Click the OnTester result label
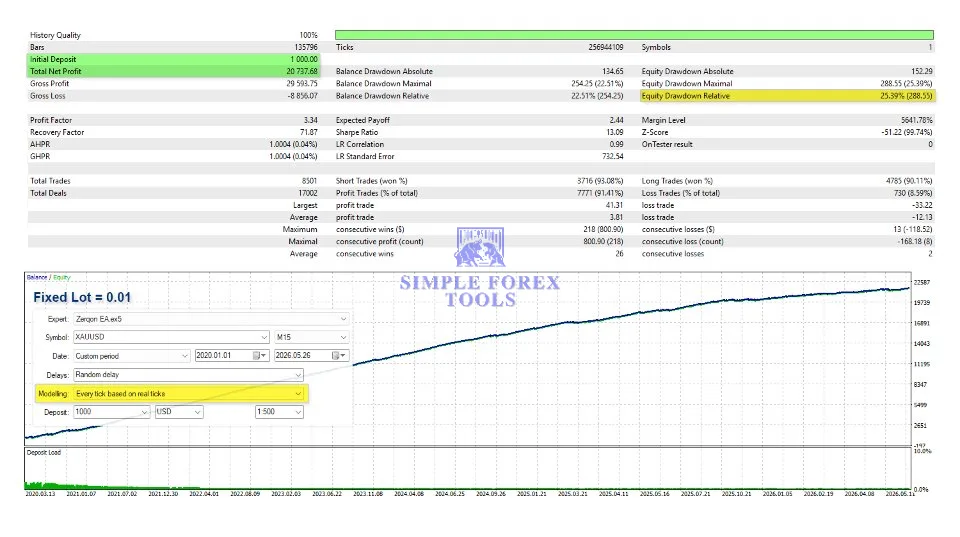Viewport: 960px width, 537px height. coord(667,145)
